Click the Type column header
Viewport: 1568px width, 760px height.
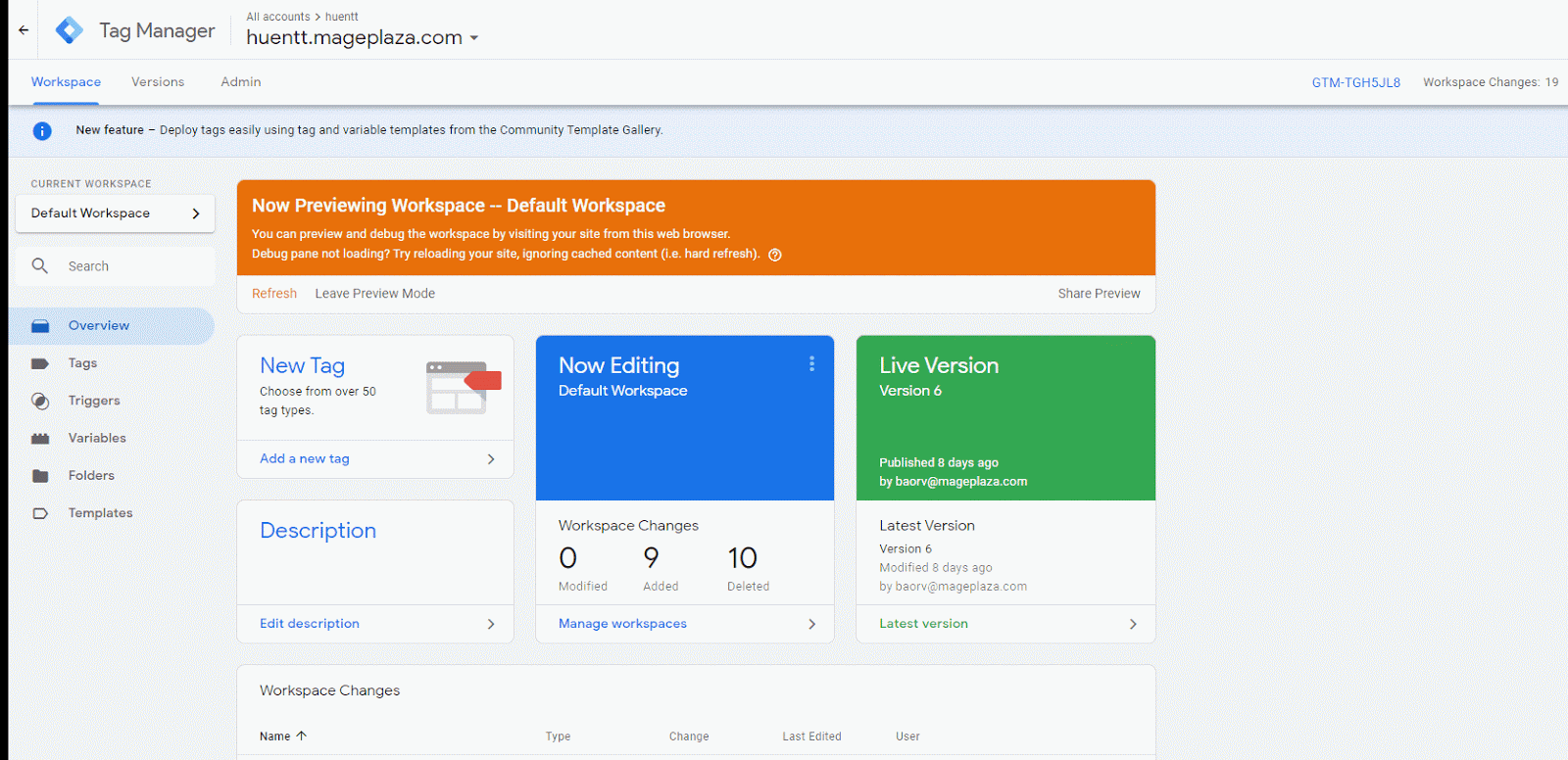(559, 736)
